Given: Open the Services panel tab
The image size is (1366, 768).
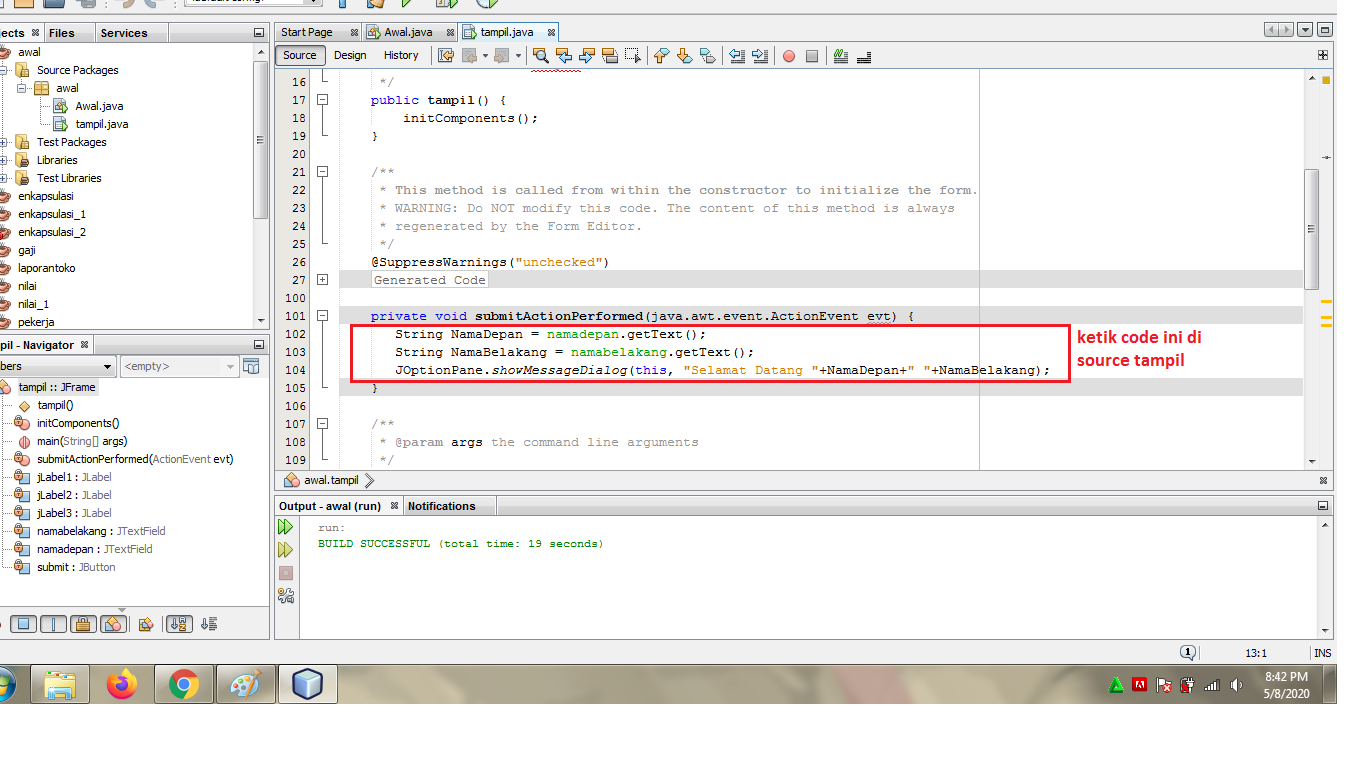Looking at the screenshot, I should click(x=124, y=31).
